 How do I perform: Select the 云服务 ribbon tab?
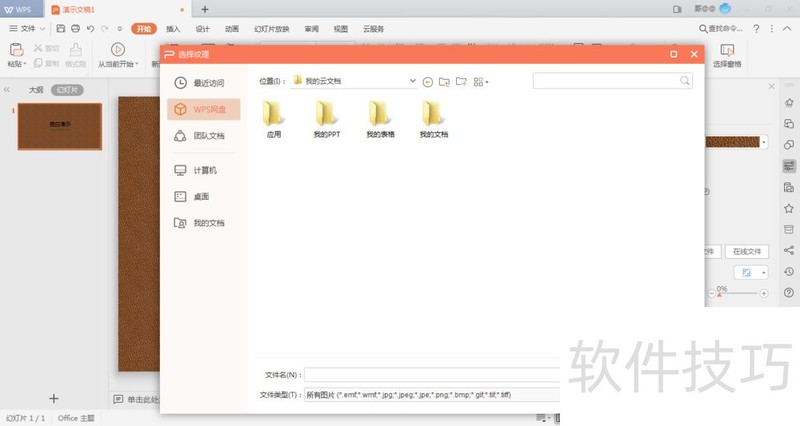pyautogui.click(x=373, y=29)
